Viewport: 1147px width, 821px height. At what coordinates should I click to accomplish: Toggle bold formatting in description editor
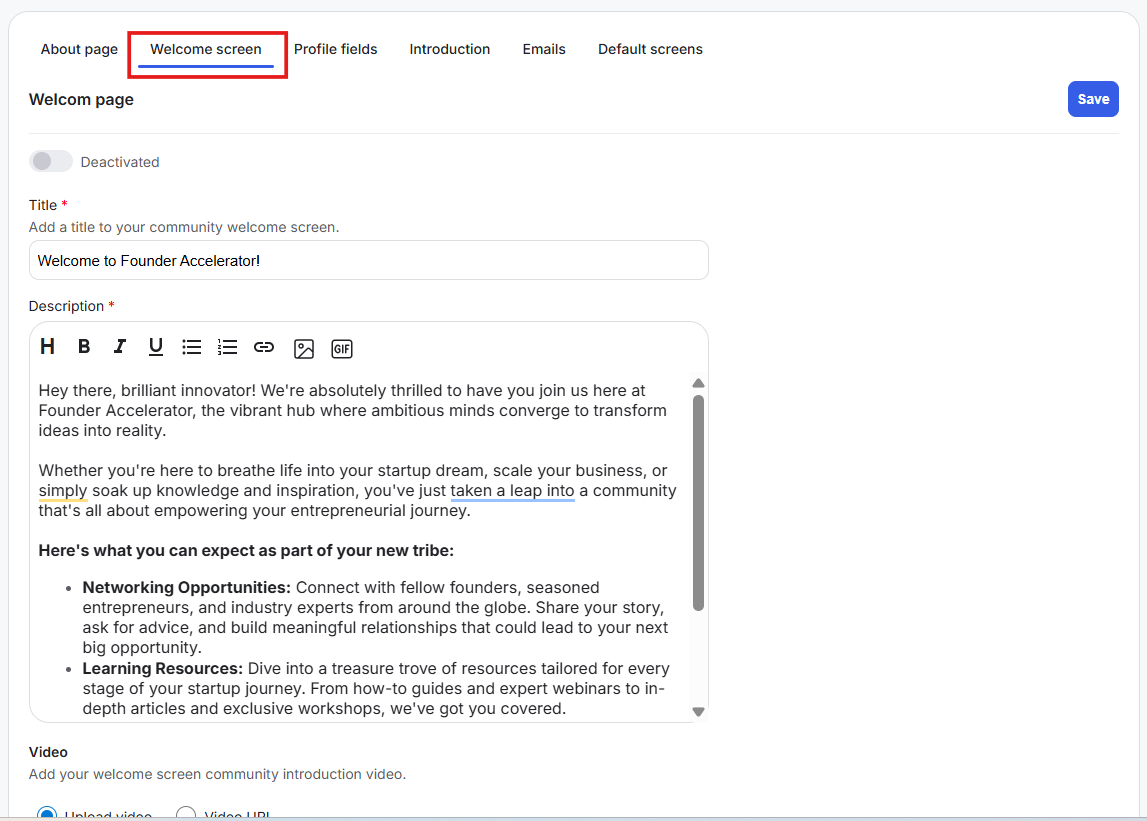84,347
